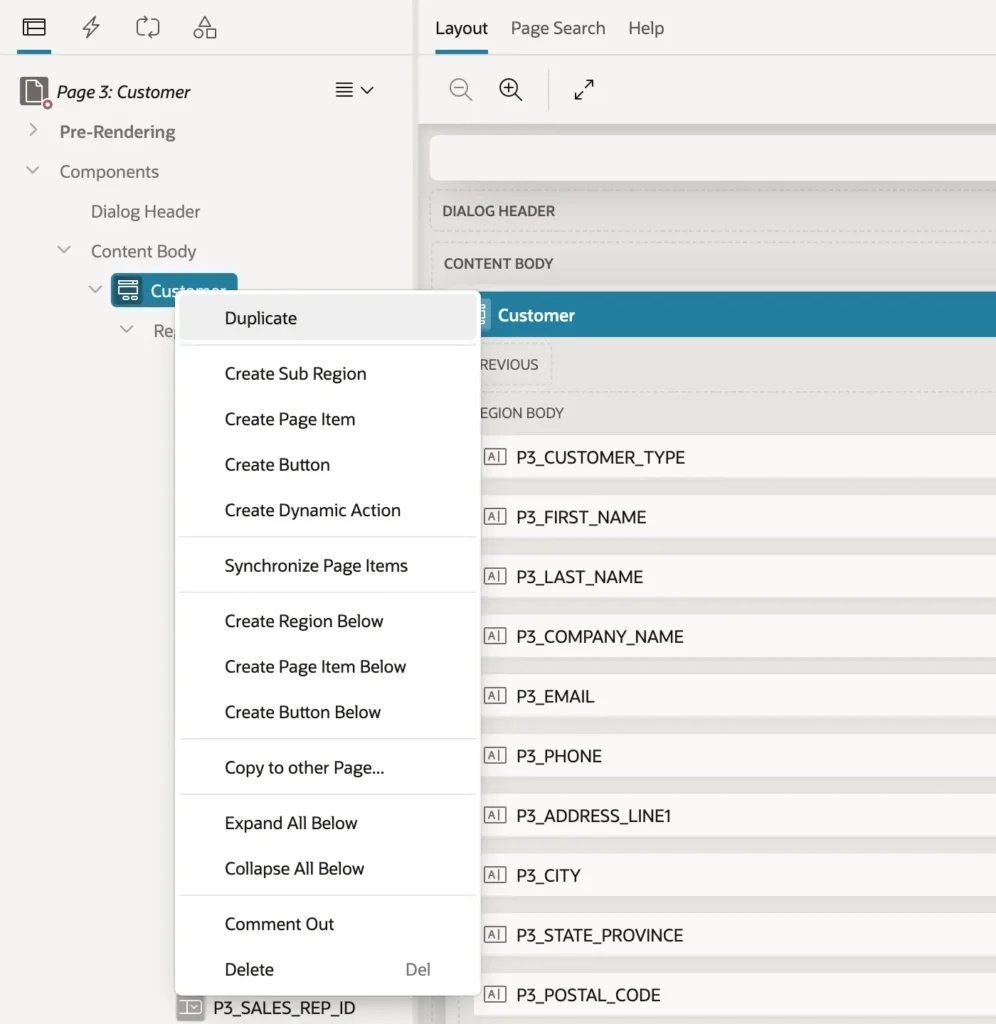Choose Delete from the context menu
The width and height of the screenshot is (996, 1024).
tap(329, 970)
